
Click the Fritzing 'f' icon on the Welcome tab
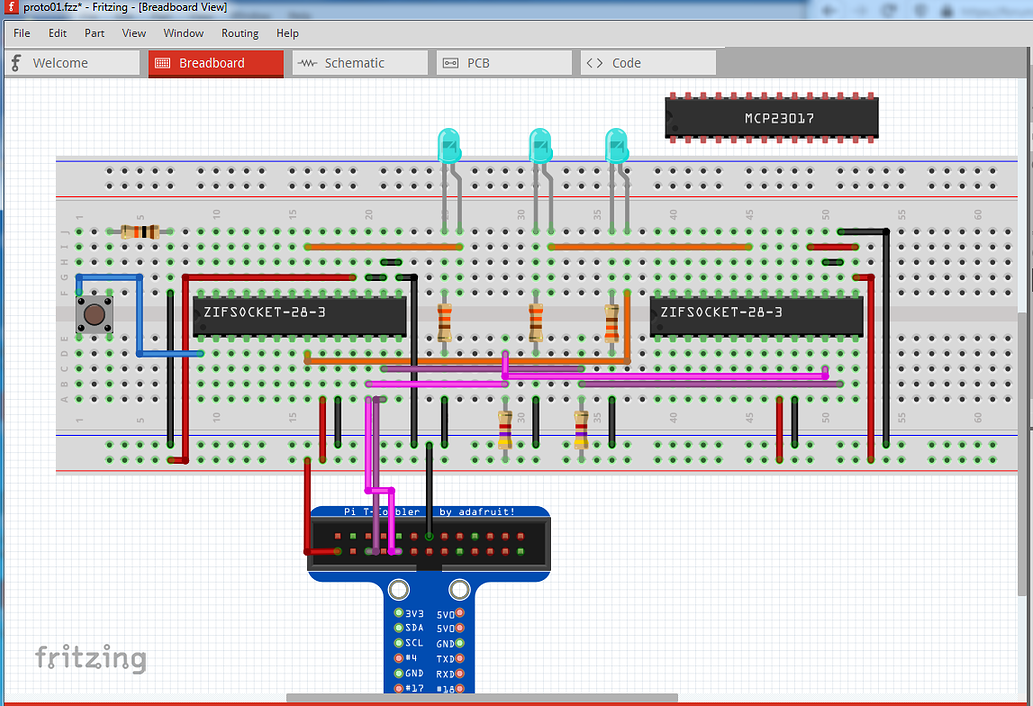(x=15, y=62)
